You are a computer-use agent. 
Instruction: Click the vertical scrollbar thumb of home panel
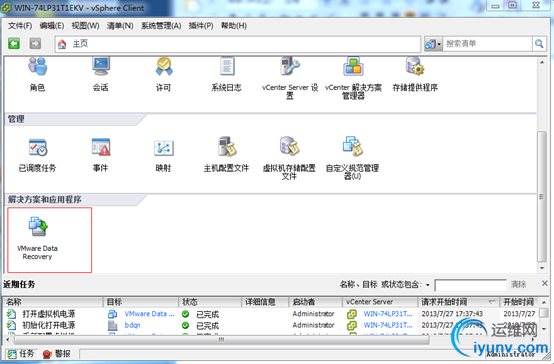click(542, 196)
